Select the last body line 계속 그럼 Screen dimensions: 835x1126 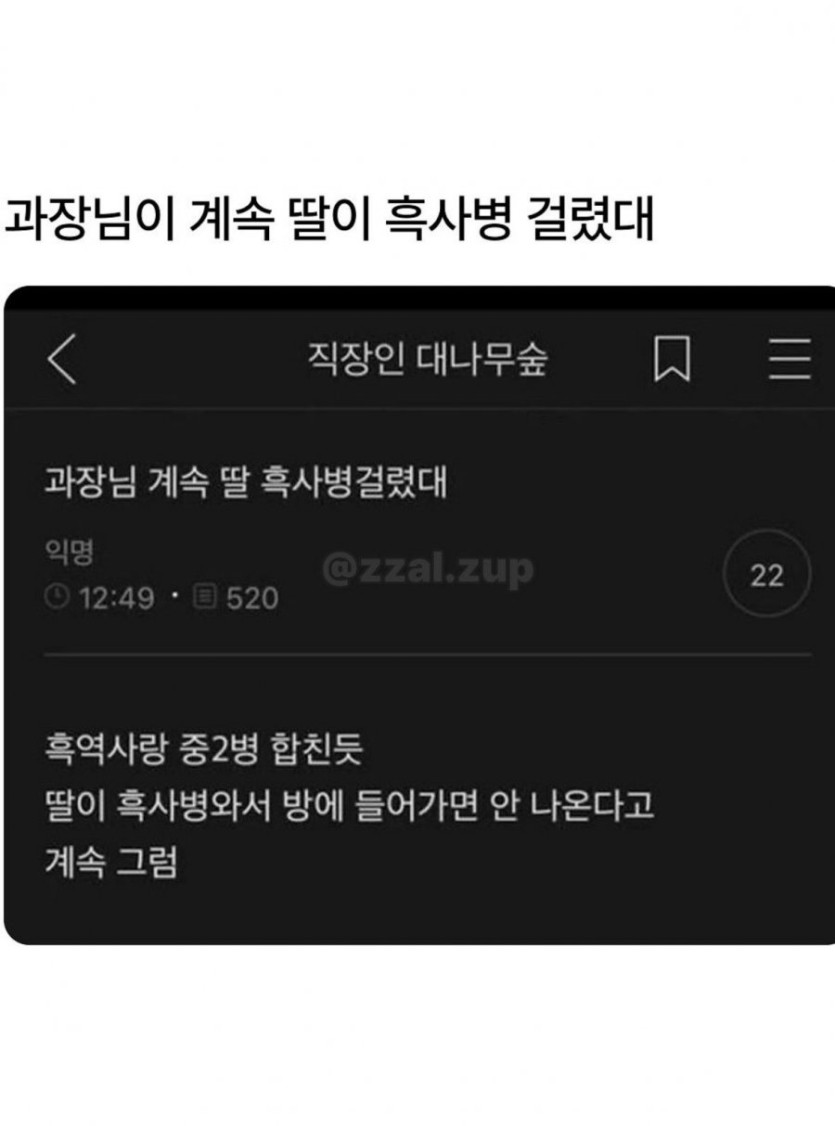(111, 861)
